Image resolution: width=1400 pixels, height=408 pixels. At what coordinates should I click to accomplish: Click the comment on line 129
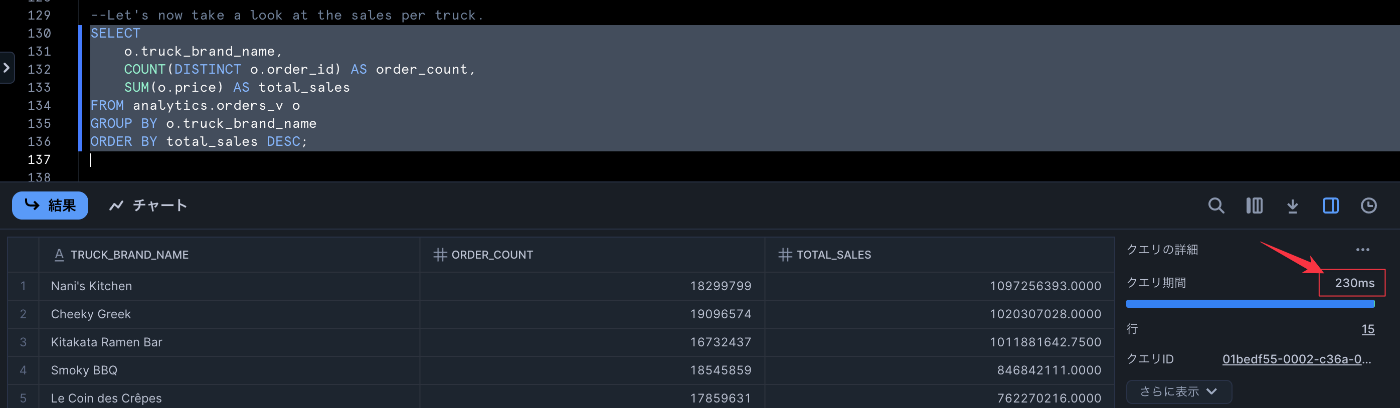click(x=287, y=15)
